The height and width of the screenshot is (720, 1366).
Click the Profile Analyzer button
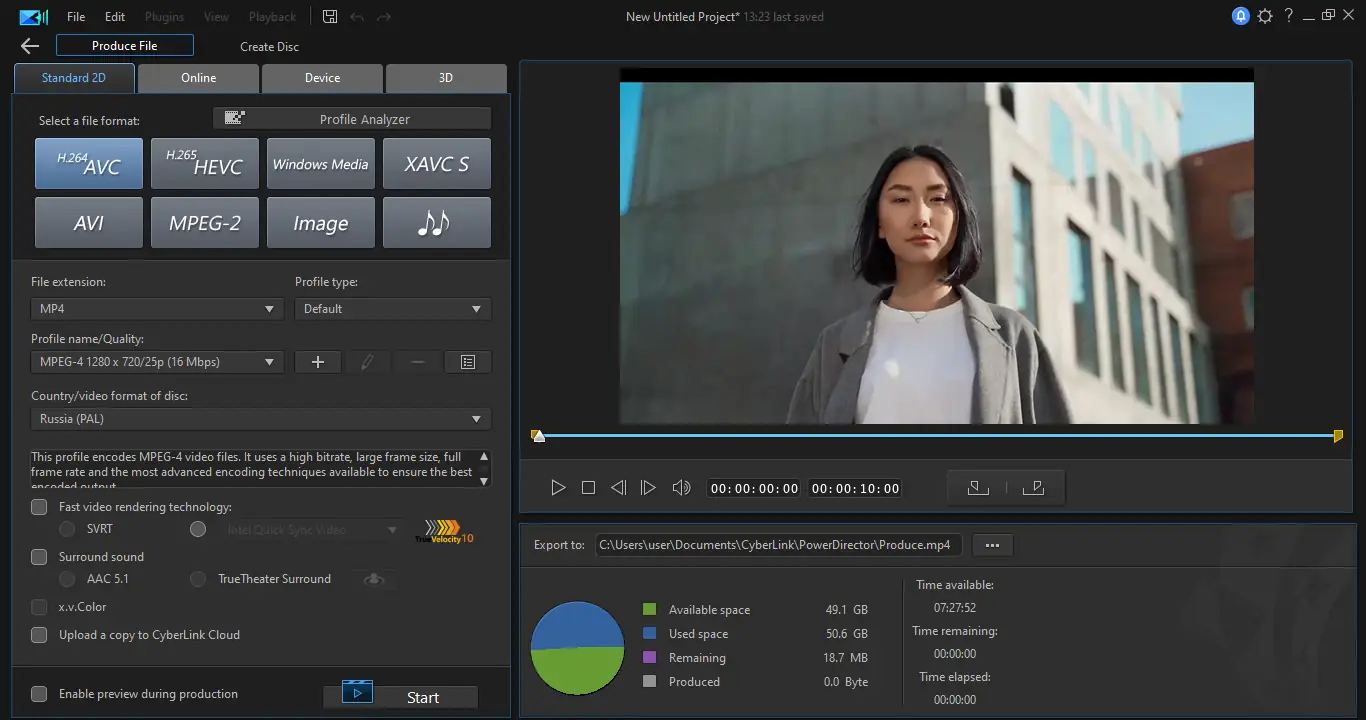352,119
